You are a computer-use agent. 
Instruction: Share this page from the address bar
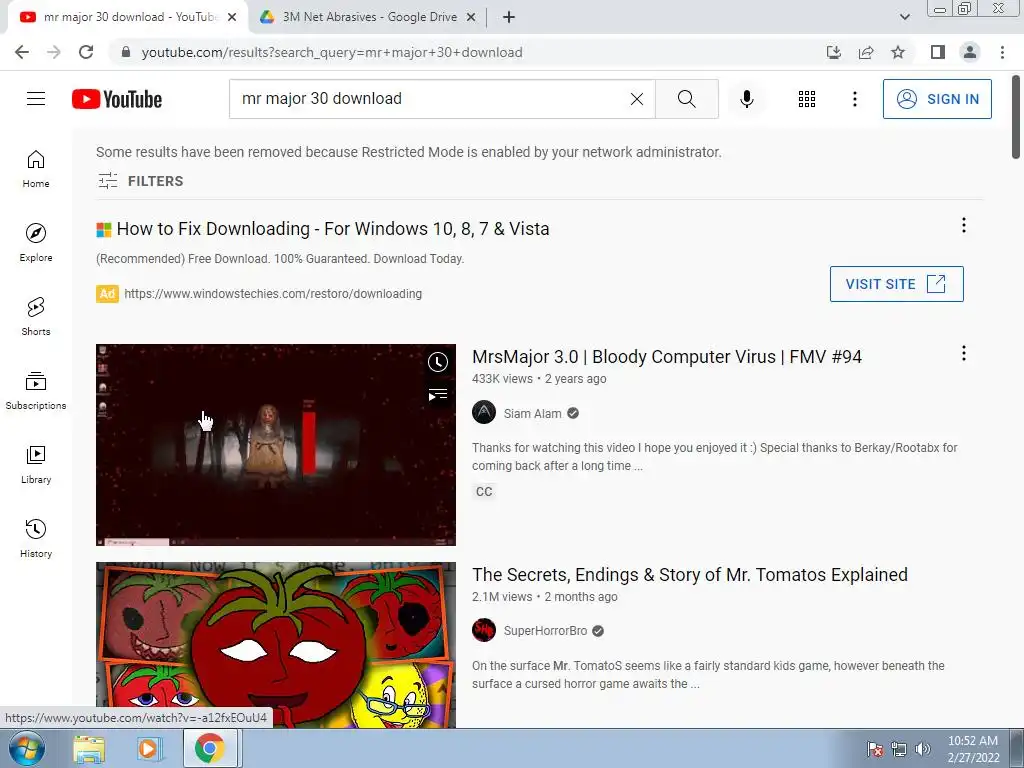point(866,52)
